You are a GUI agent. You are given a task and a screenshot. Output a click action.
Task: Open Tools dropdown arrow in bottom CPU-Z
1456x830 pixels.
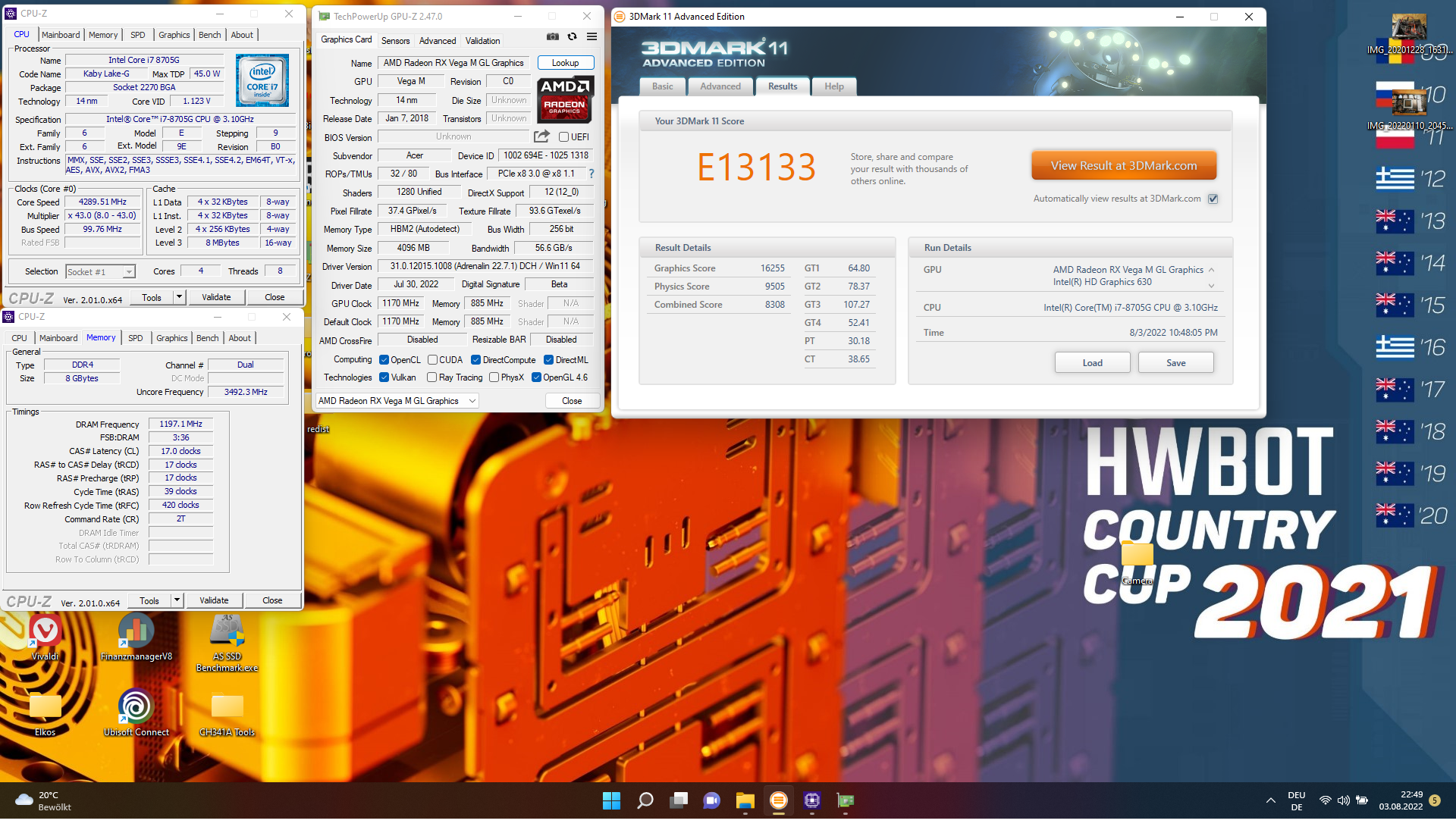pyautogui.click(x=177, y=600)
